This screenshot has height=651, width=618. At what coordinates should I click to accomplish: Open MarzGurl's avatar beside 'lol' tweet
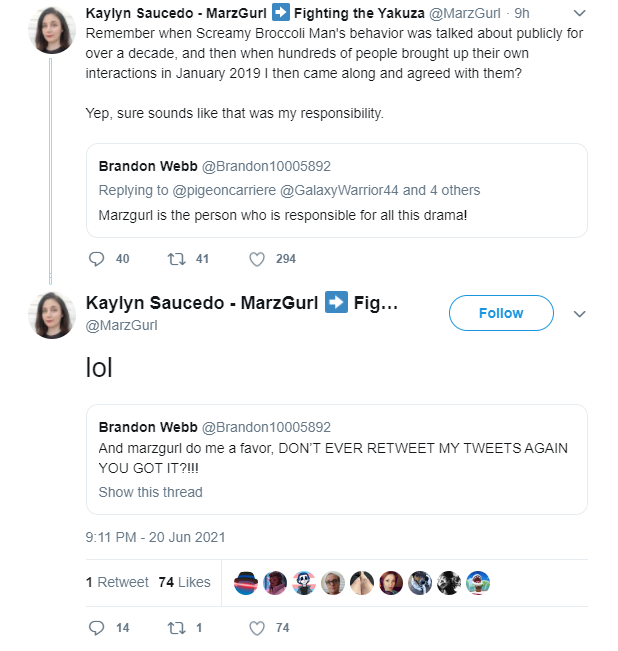click(x=52, y=315)
